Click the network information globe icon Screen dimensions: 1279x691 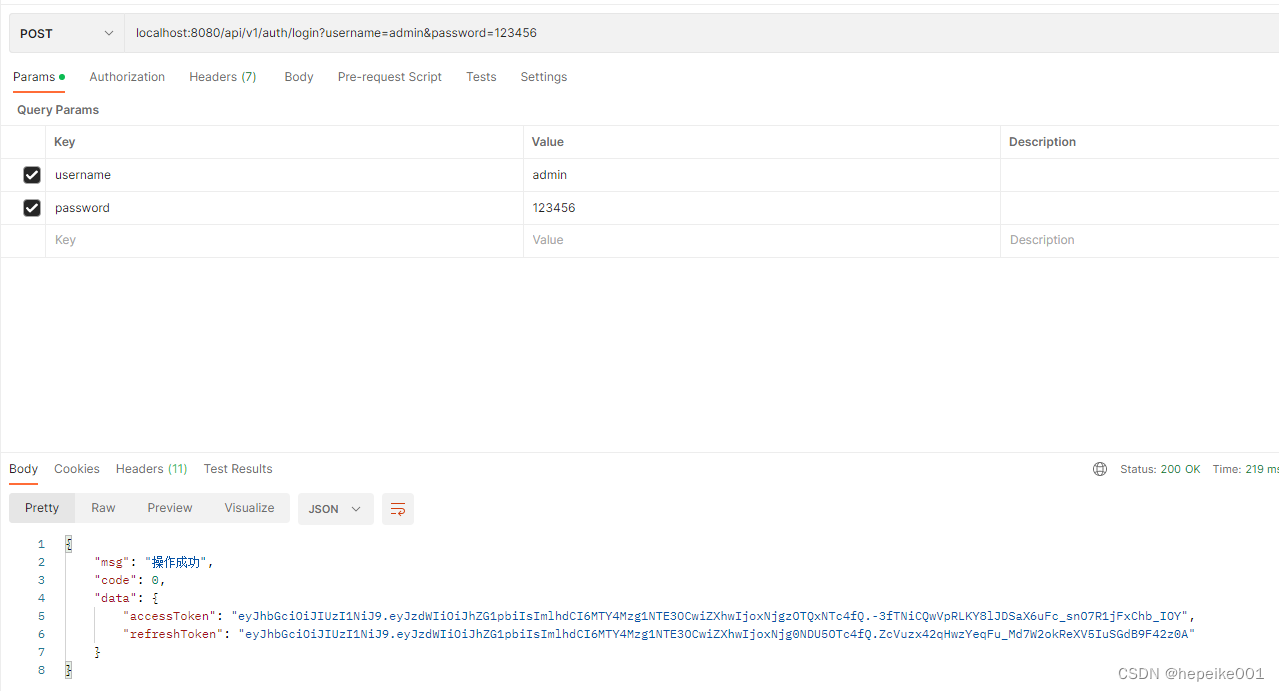pyautogui.click(x=1100, y=468)
